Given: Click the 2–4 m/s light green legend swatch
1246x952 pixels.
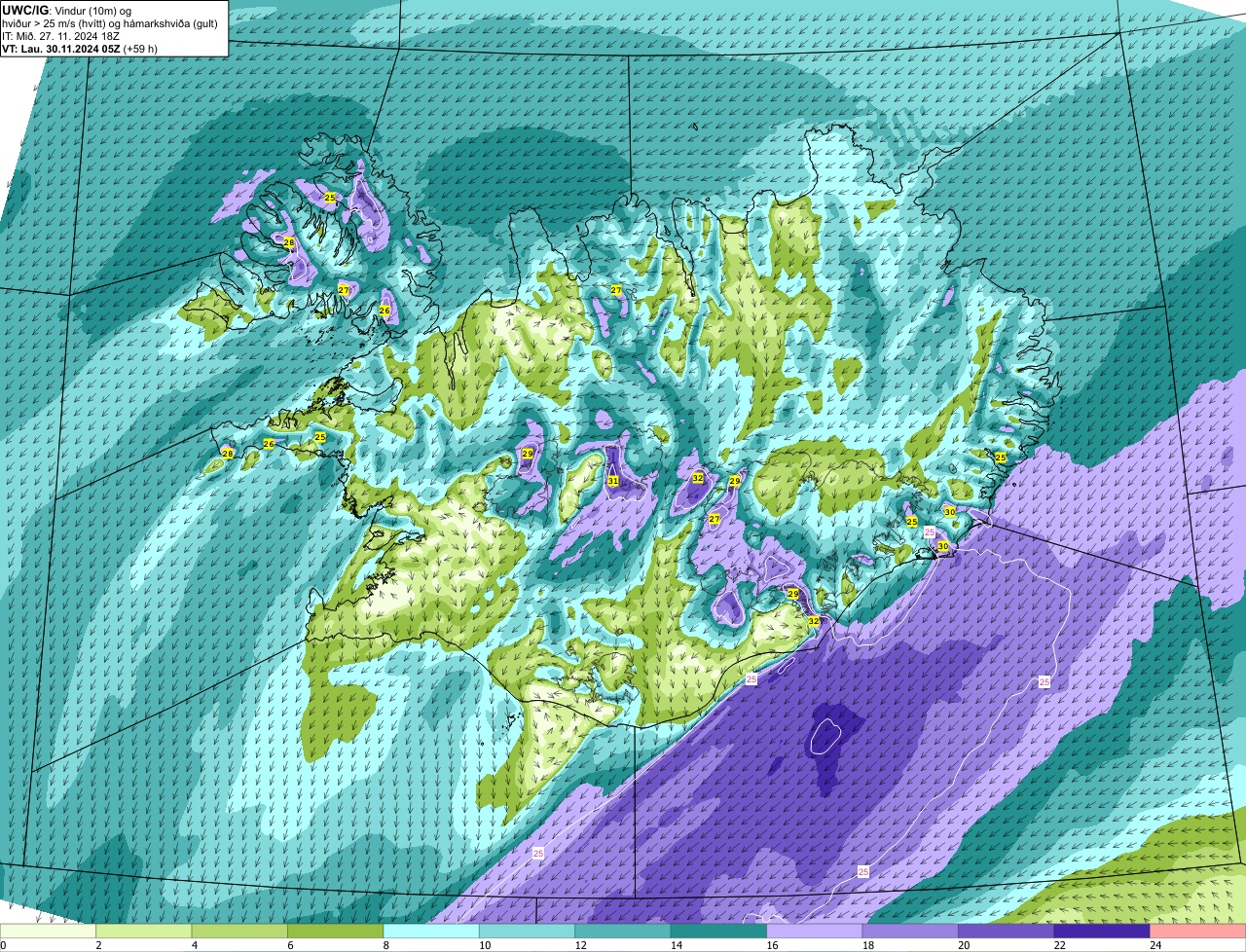Looking at the screenshot, I should [145, 931].
